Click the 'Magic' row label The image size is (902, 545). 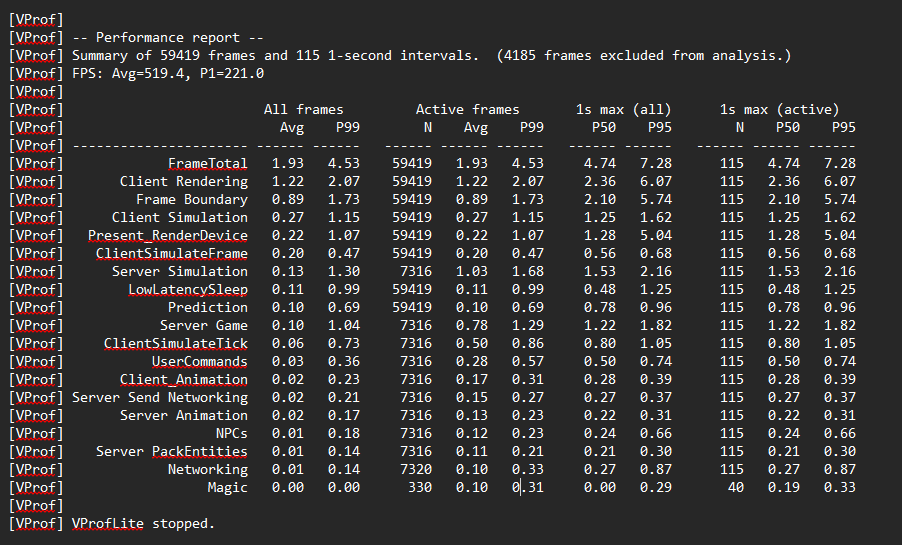tap(228, 487)
